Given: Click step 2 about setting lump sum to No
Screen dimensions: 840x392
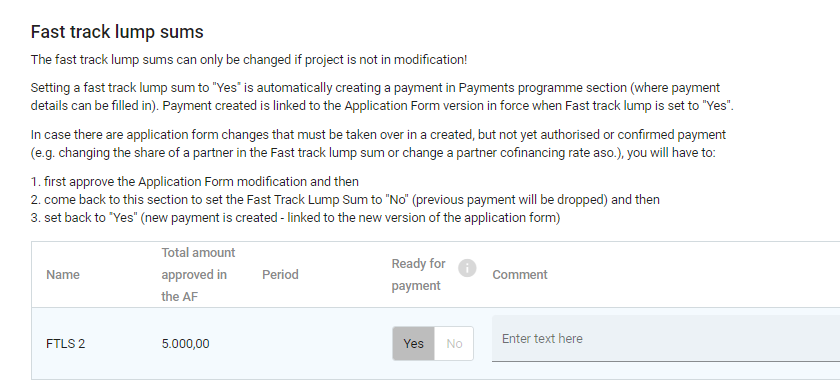Looking at the screenshot, I should point(345,200).
